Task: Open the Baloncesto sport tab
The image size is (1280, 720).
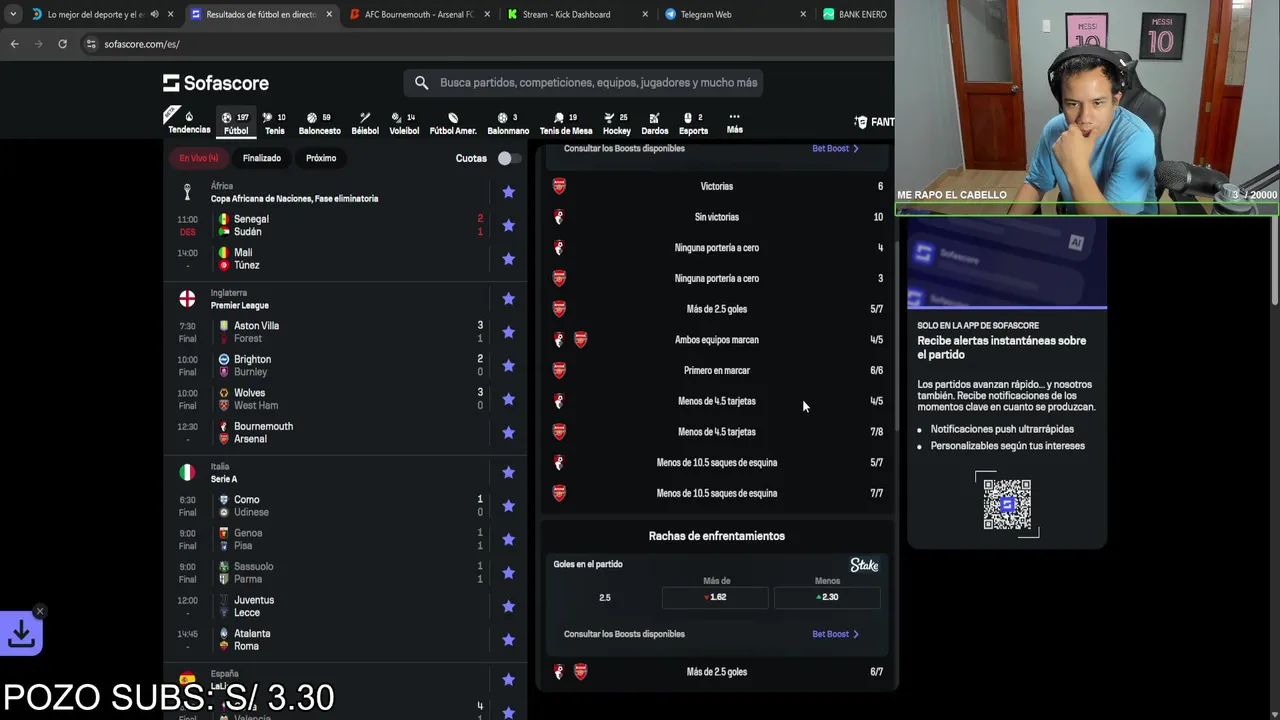Action: (x=319, y=123)
